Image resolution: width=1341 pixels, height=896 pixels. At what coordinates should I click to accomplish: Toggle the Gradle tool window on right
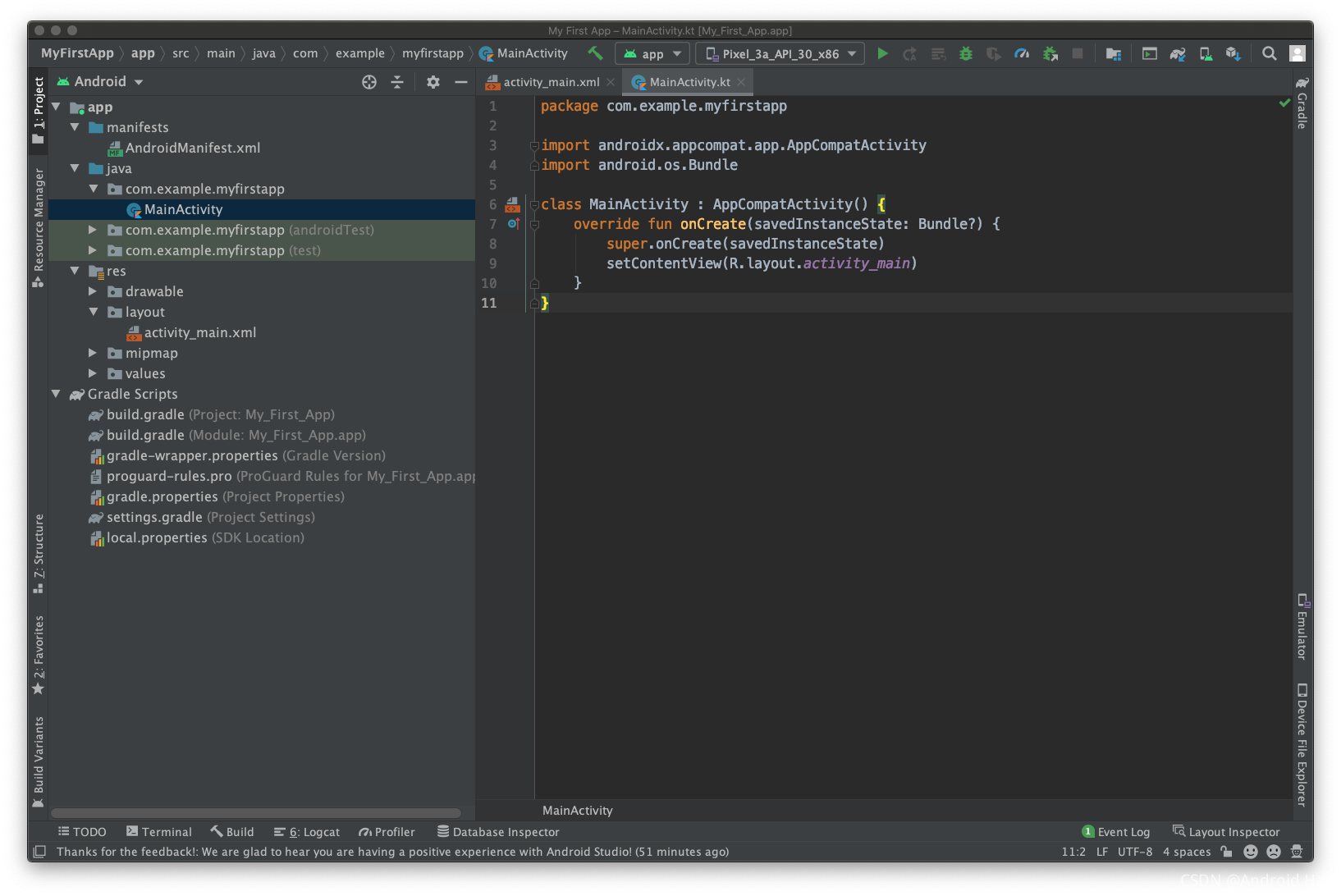1302,103
